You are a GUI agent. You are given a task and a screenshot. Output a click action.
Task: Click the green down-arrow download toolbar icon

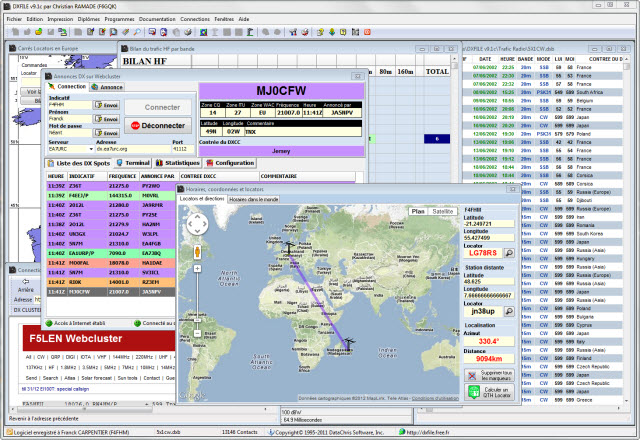(x=332, y=32)
